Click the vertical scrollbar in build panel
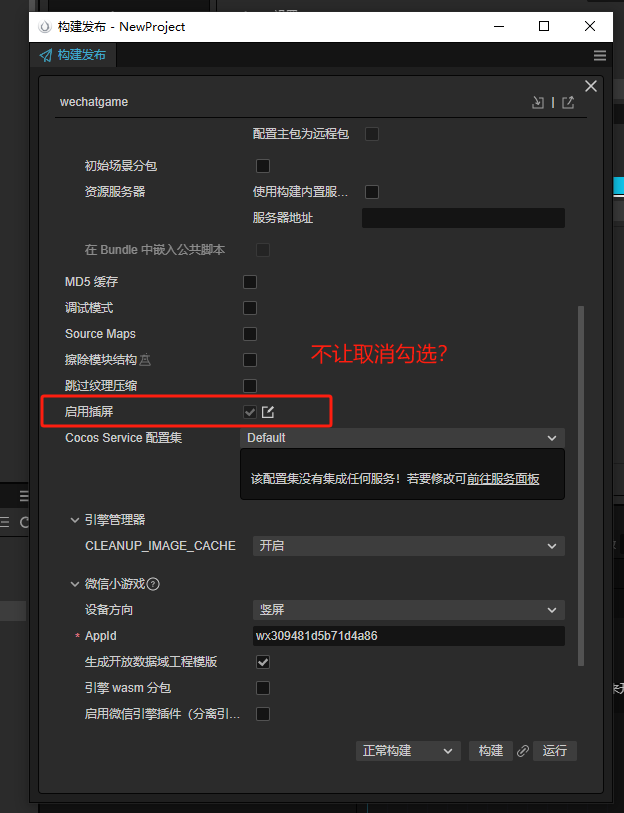The width and height of the screenshot is (624, 813). [x=581, y=486]
